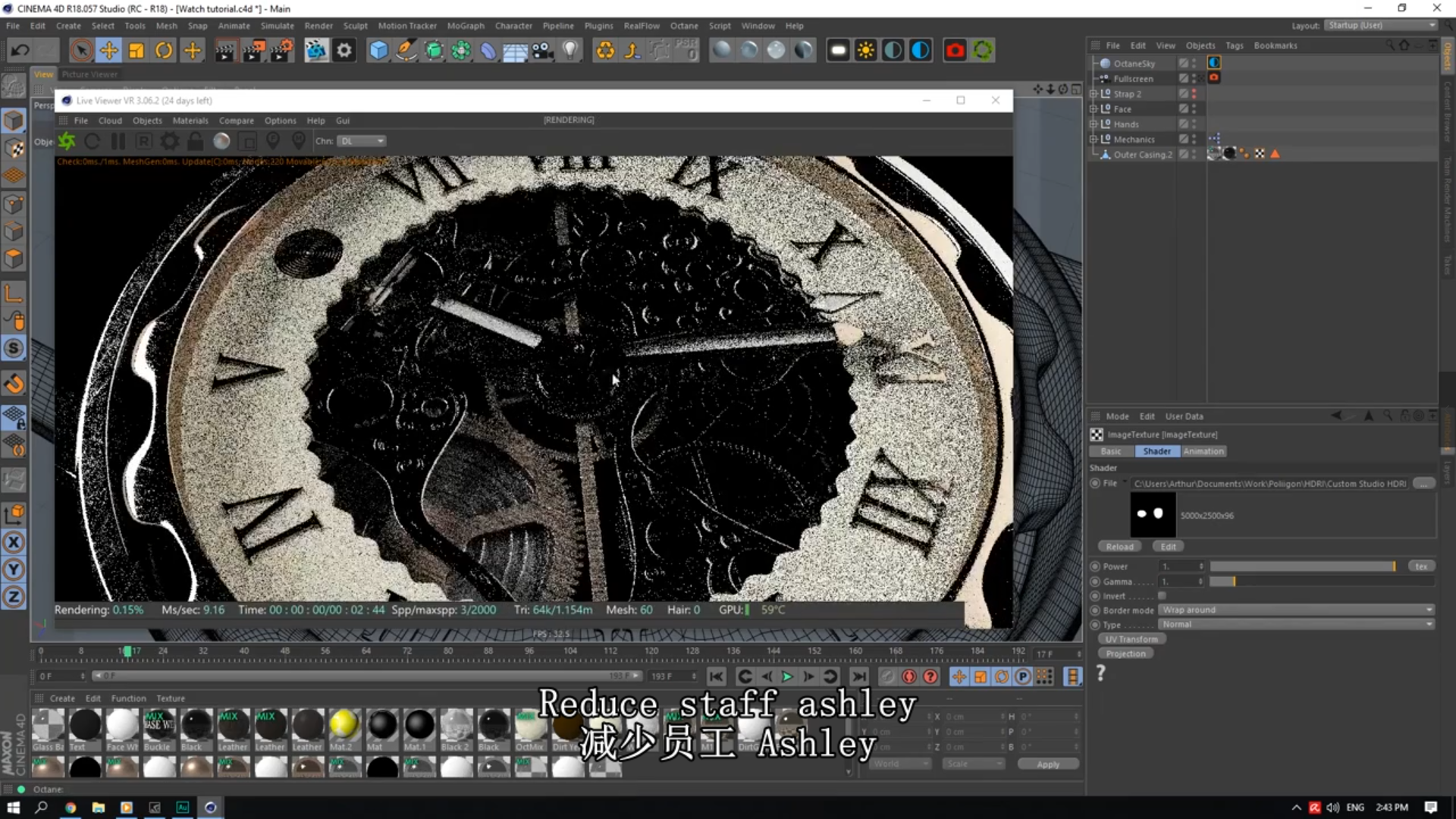Switch to Z axis lock
Image resolution: width=1456 pixels, height=819 pixels.
14,597
